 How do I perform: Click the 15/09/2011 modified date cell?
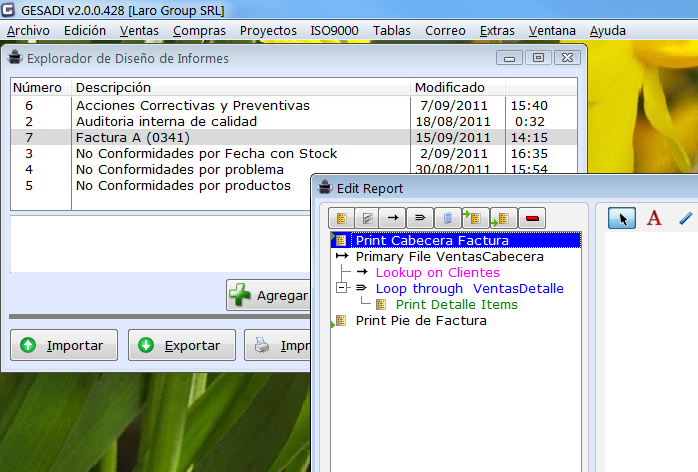pyautogui.click(x=453, y=138)
